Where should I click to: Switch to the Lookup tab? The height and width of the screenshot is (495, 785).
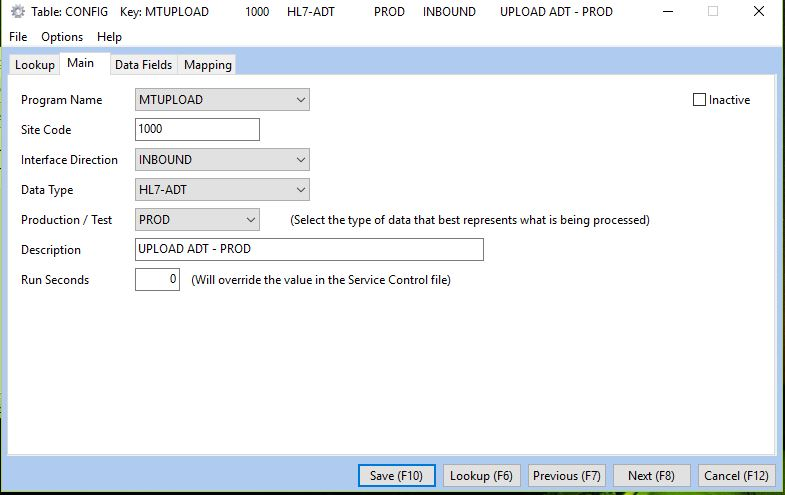click(x=35, y=65)
